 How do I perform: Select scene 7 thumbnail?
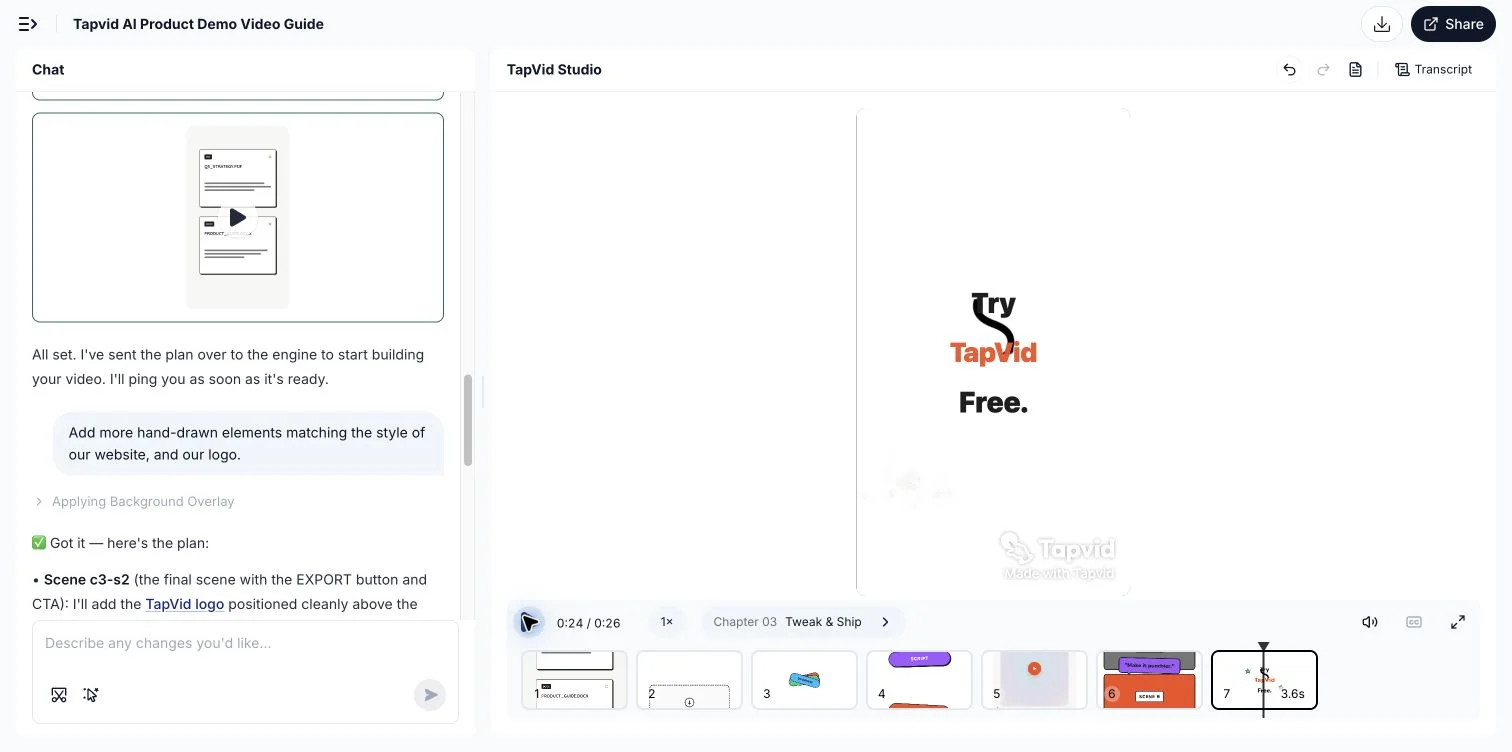[x=1264, y=680]
